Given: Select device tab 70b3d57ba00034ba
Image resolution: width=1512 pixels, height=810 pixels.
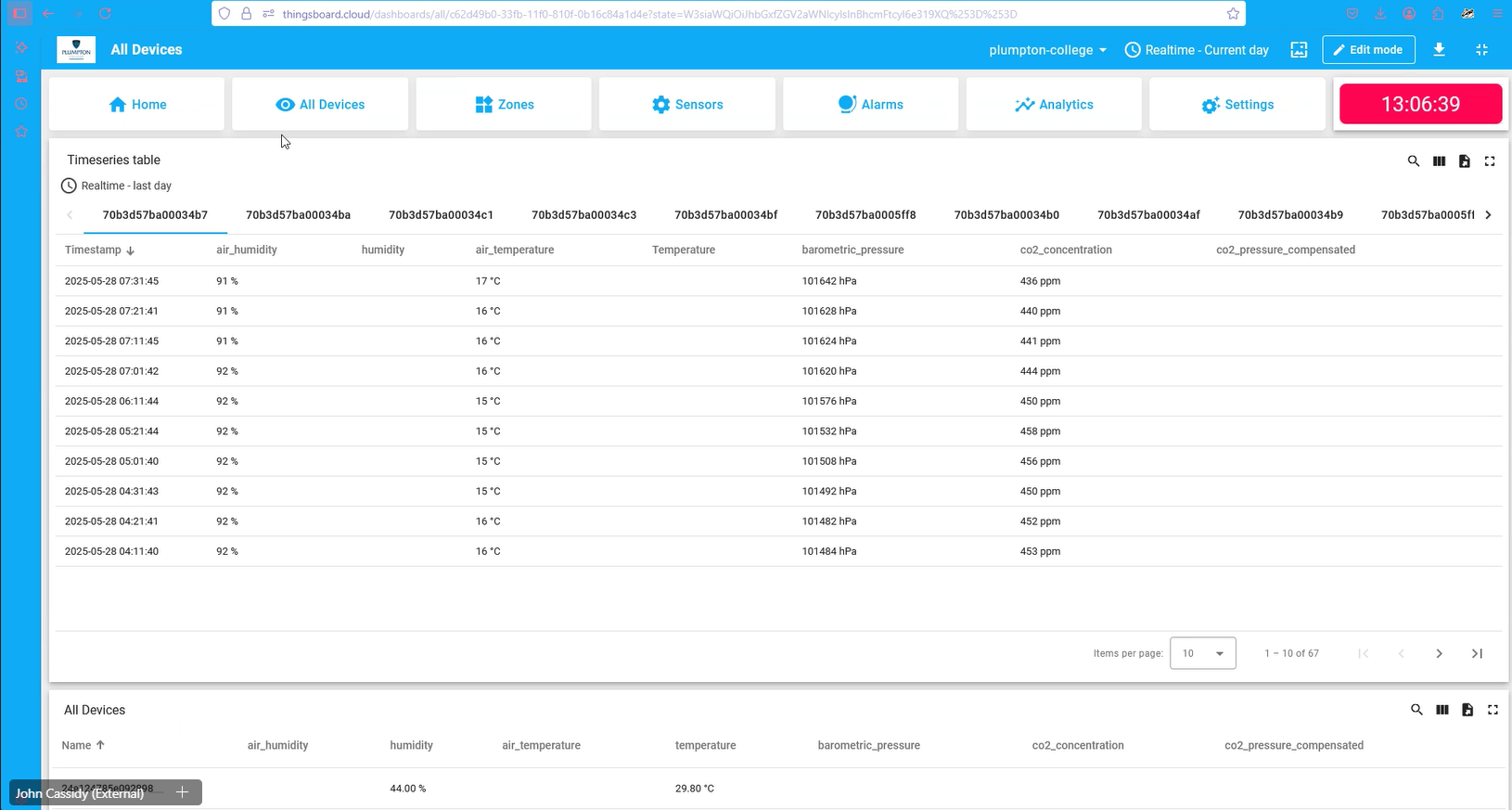Looking at the screenshot, I should coord(298,215).
